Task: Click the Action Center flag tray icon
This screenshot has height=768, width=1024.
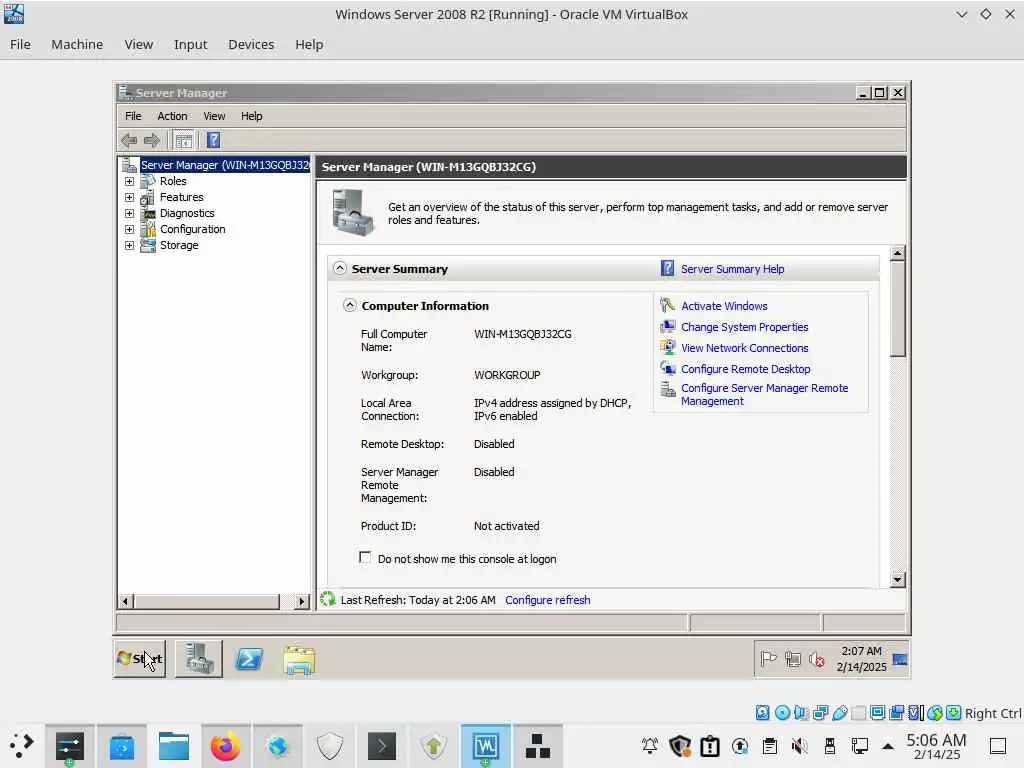Action: pyautogui.click(x=768, y=660)
